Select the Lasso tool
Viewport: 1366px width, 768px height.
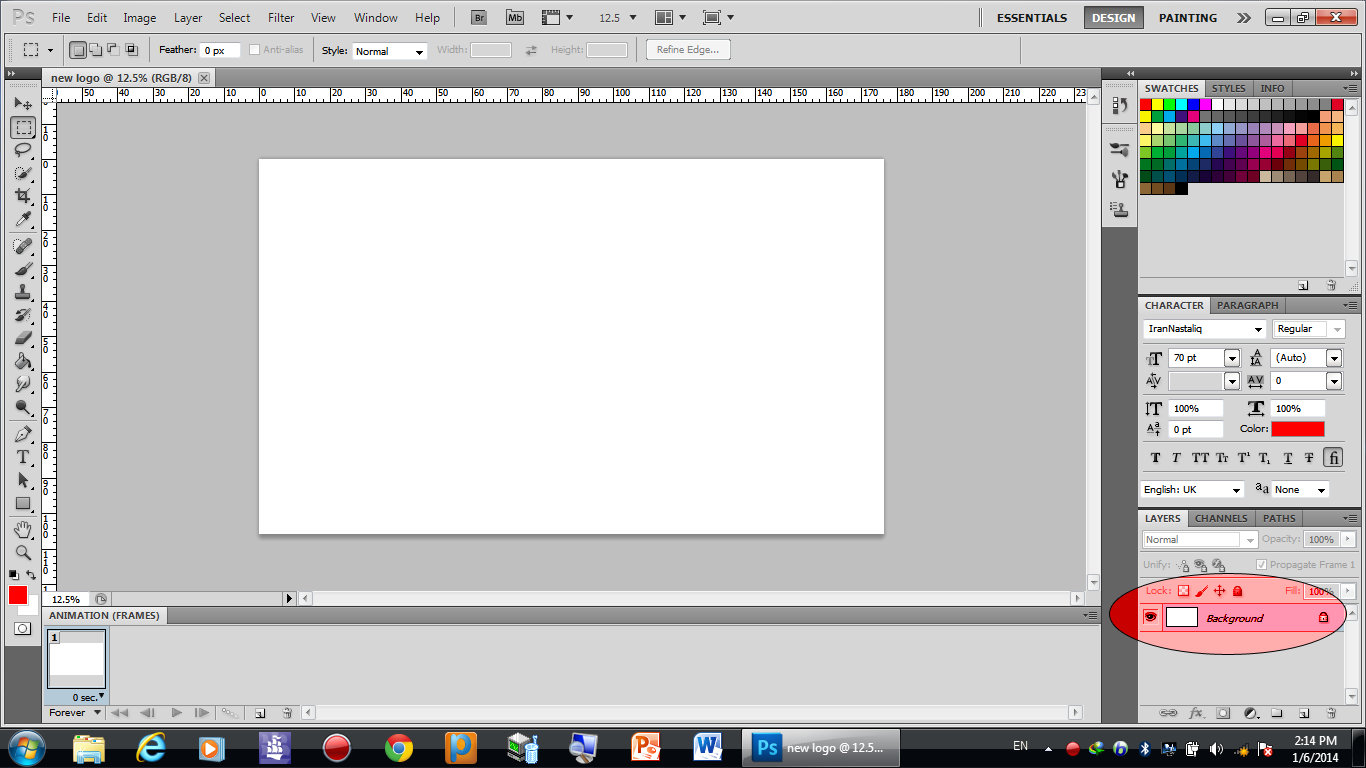pos(22,150)
